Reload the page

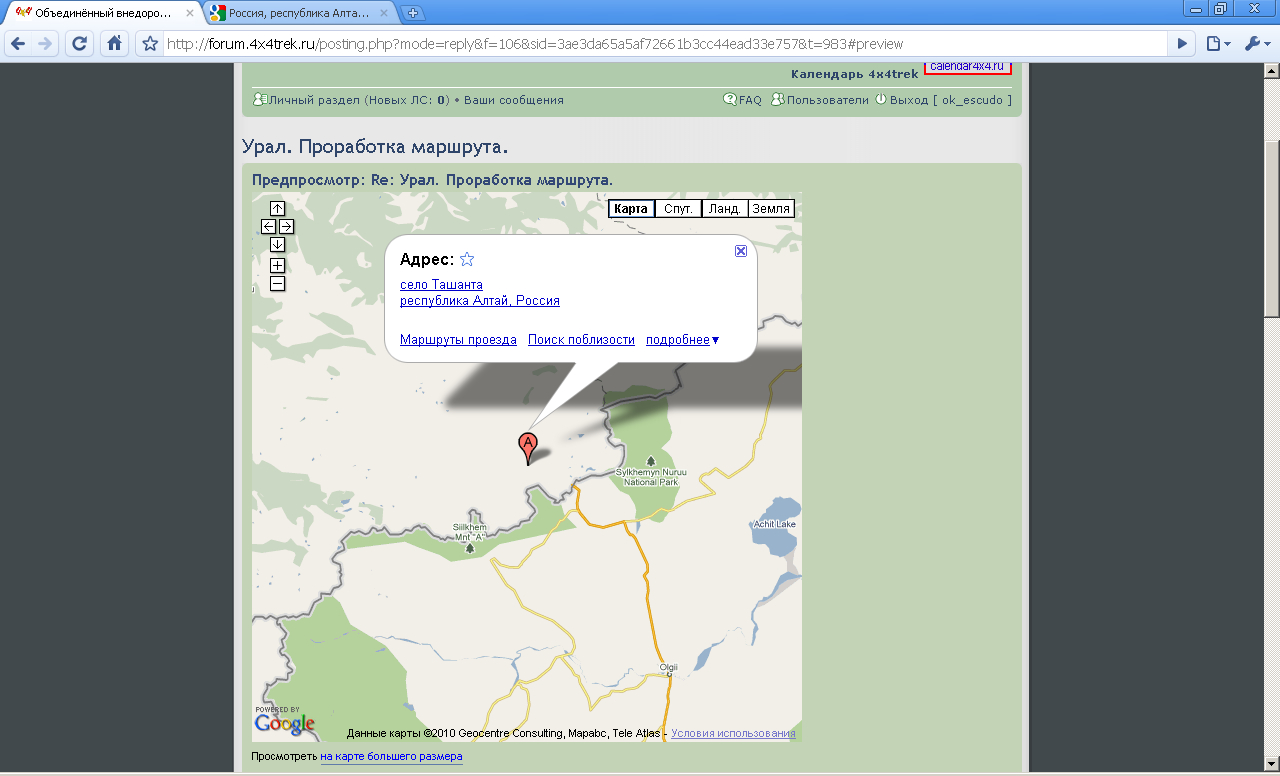(x=80, y=44)
